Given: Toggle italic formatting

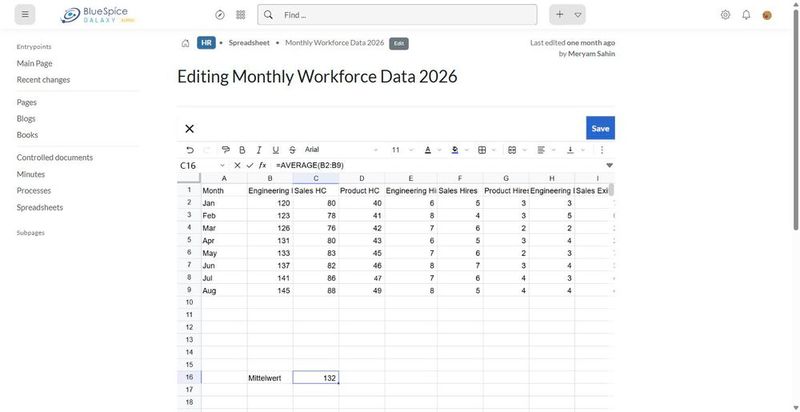Looking at the screenshot, I should tap(259, 150).
